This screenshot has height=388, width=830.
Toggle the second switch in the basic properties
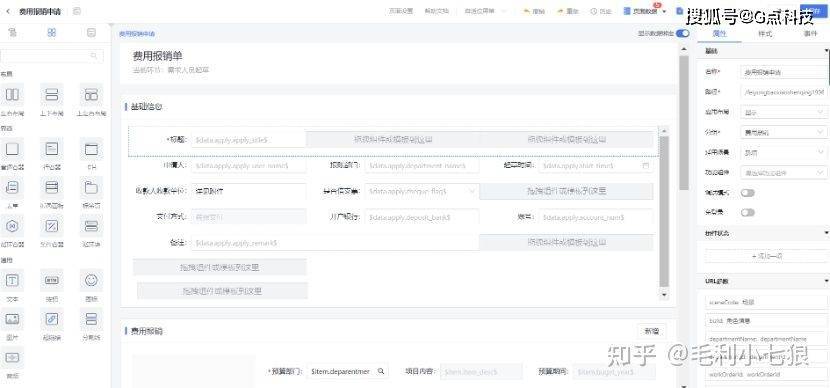[x=747, y=212]
